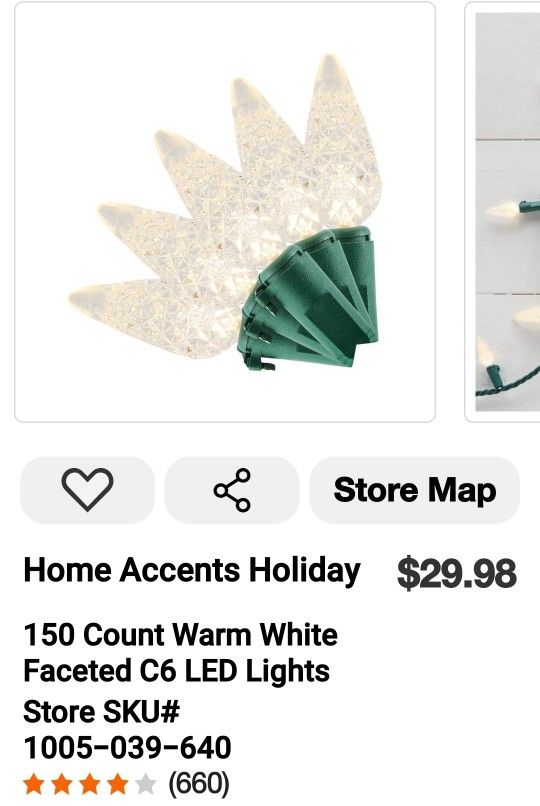Open the (660) reviews count
Image resolution: width=540 pixels, height=806 pixels.
pyautogui.click(x=199, y=783)
